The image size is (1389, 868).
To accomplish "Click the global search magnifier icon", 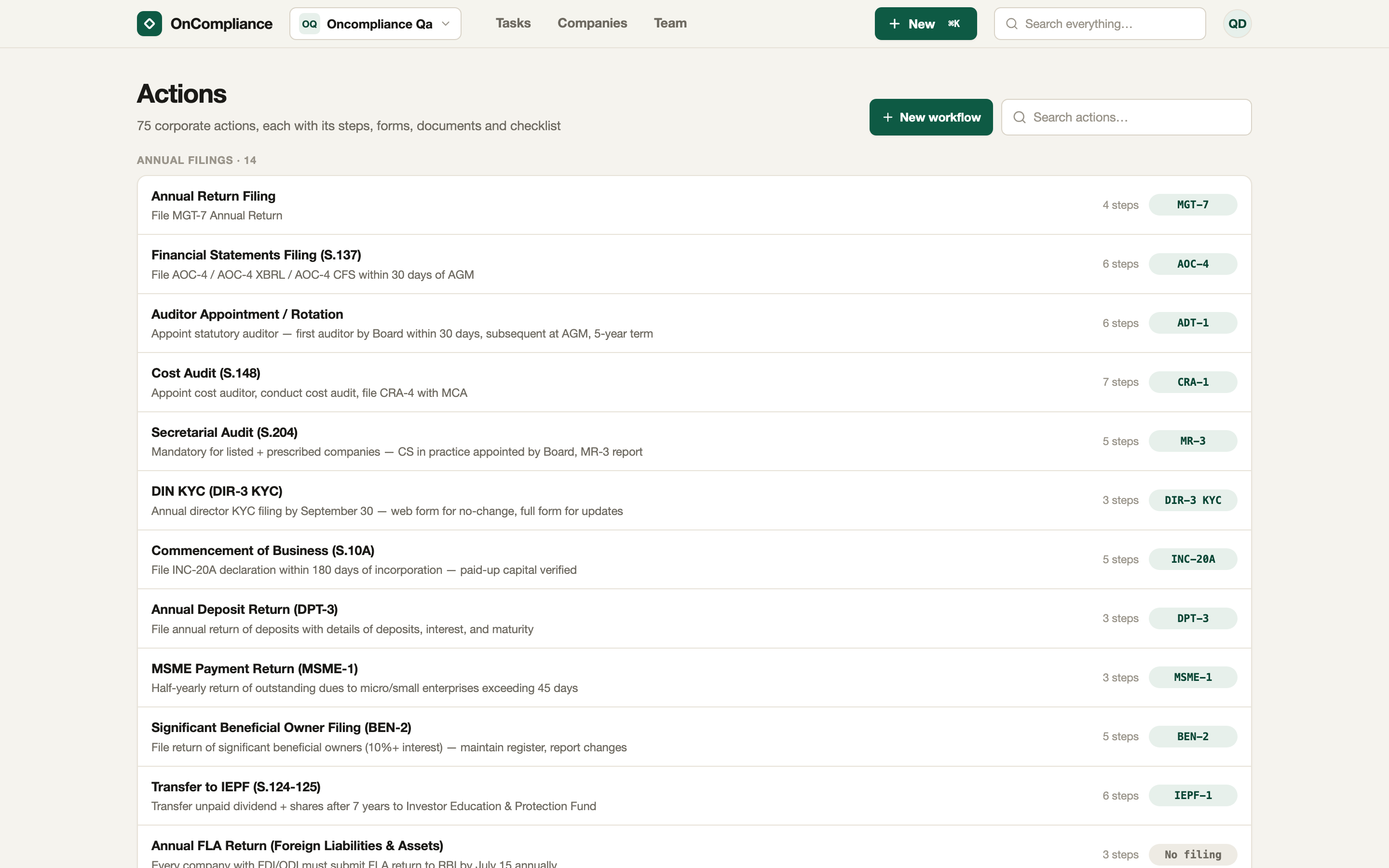I will pos(1012,24).
